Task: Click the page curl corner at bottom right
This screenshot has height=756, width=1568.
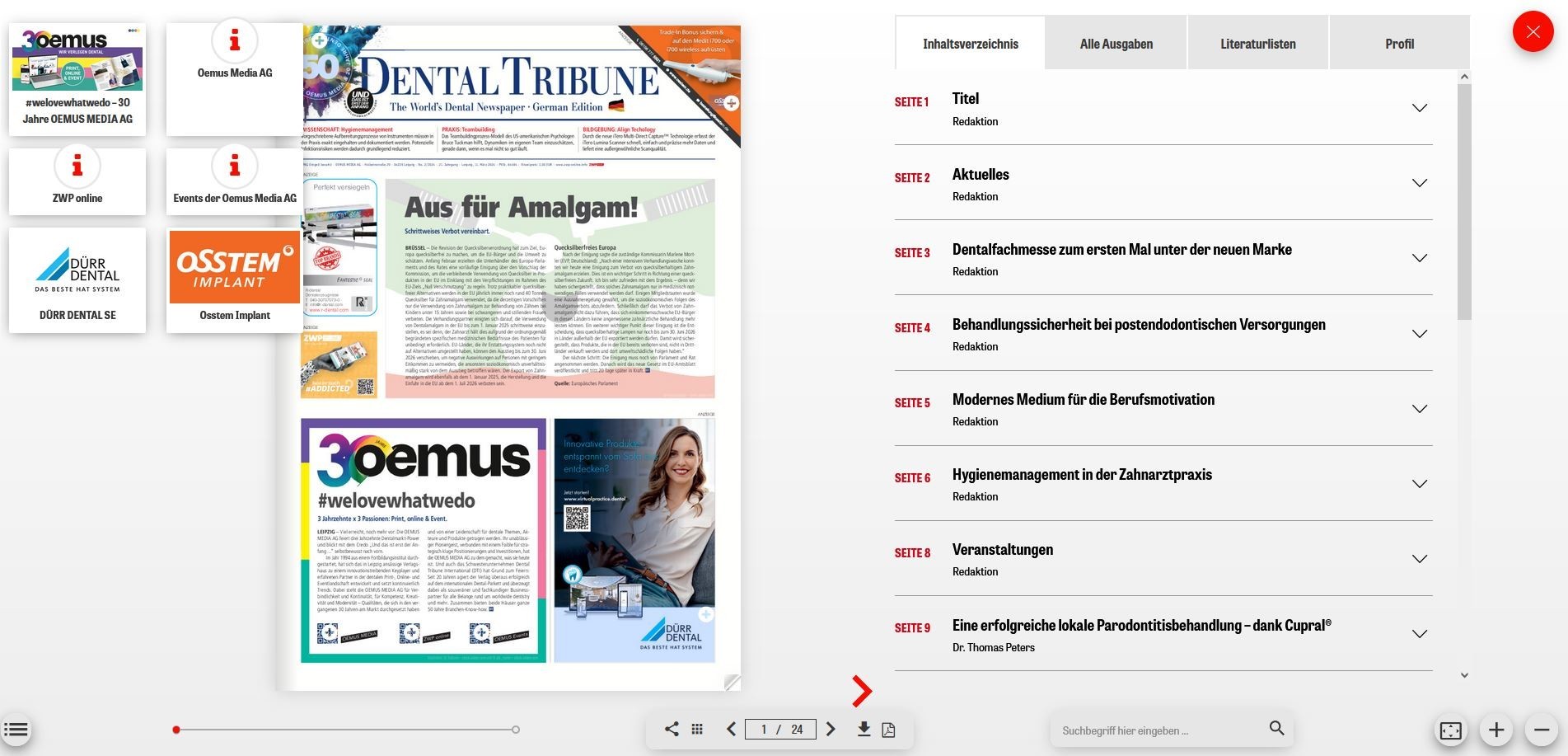Action: (732, 682)
